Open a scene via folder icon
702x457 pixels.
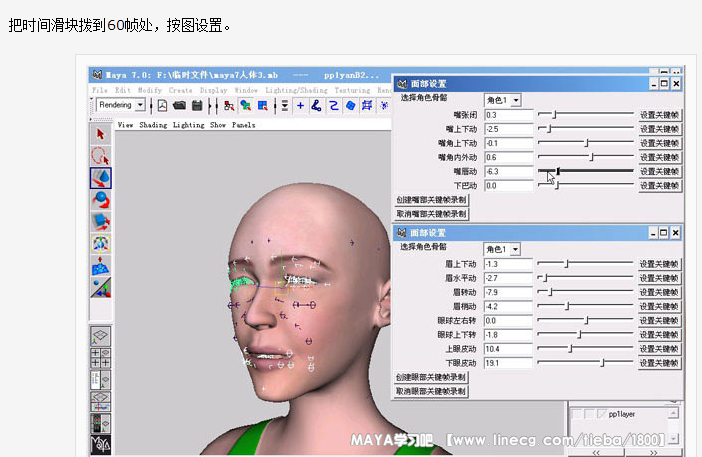pos(179,106)
